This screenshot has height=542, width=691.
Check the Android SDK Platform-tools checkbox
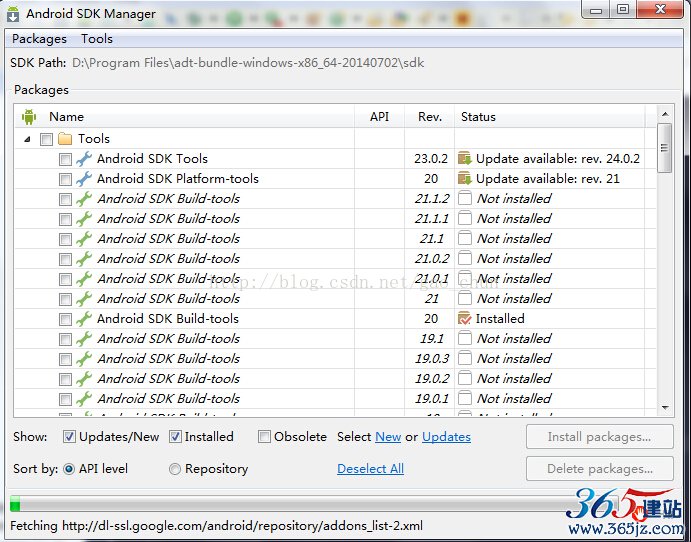coord(65,179)
